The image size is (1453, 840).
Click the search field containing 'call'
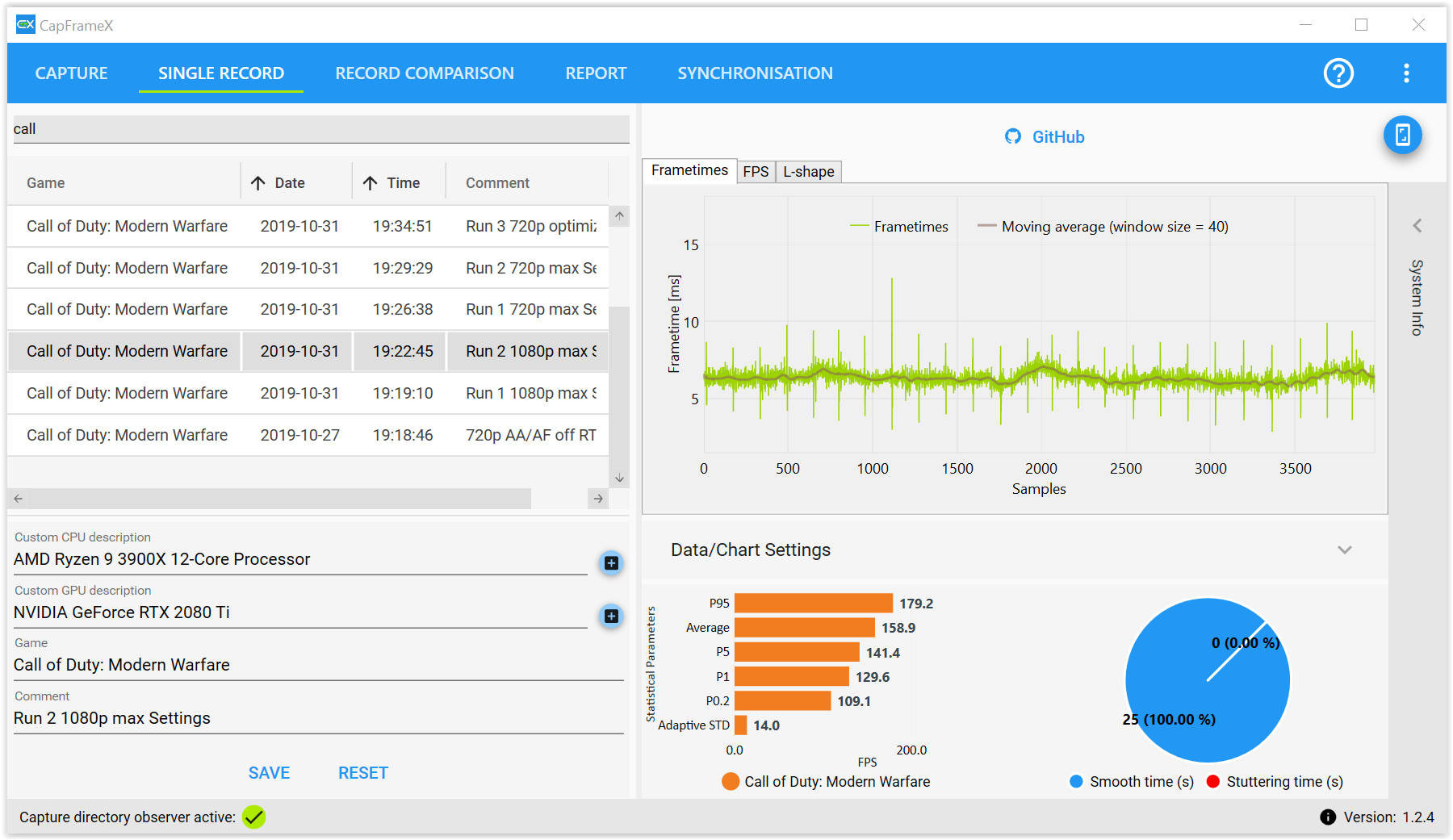coord(321,129)
